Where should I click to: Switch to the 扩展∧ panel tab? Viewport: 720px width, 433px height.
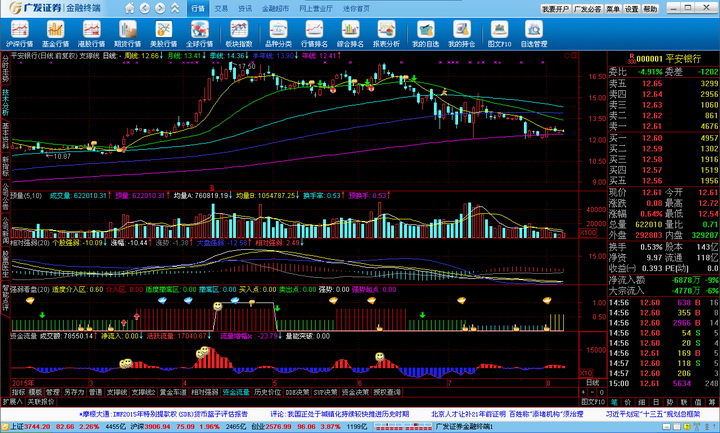(x=12, y=402)
